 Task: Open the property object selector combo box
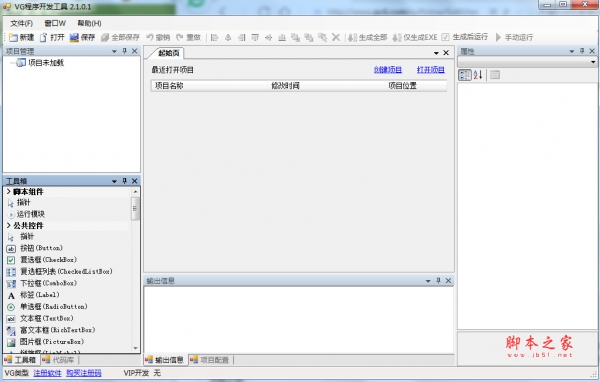coord(527,62)
